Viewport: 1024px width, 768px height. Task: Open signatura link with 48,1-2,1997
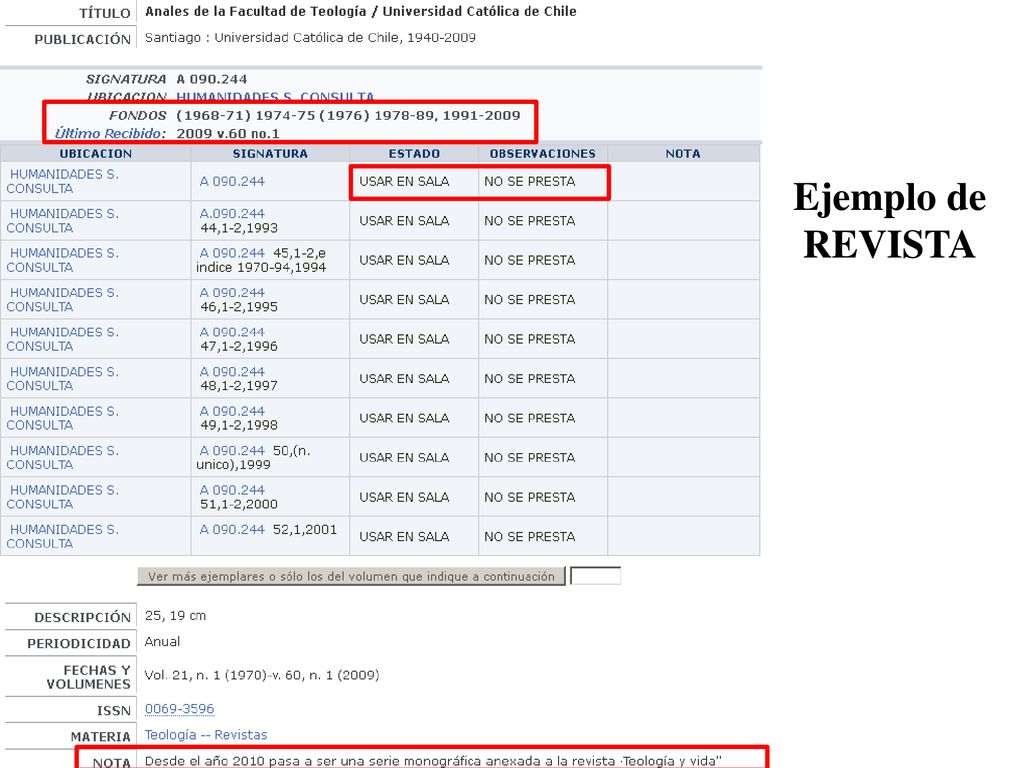[x=232, y=372]
